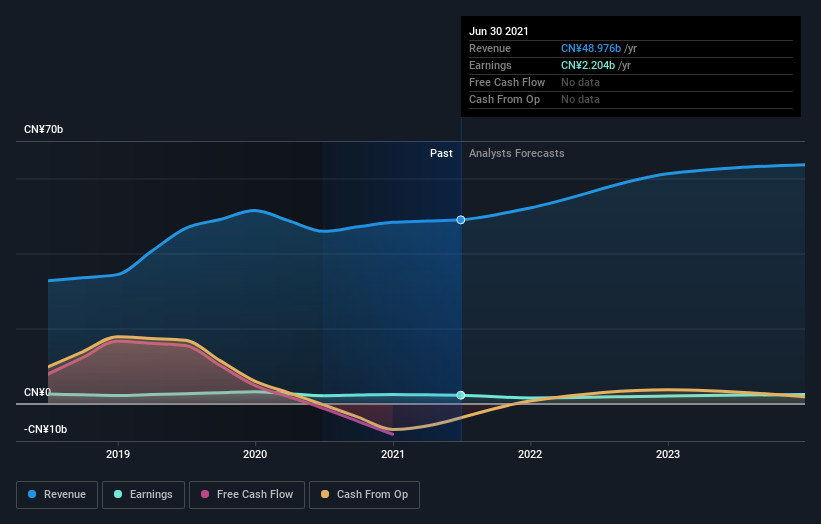Click the 2020 x-axis label
This screenshot has height=524, width=821.
point(255,454)
